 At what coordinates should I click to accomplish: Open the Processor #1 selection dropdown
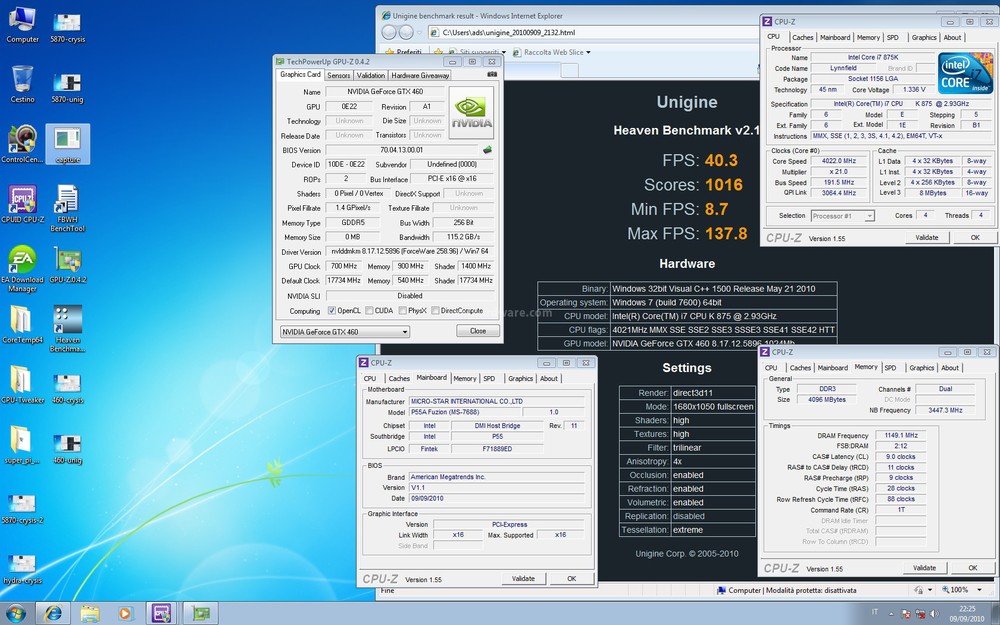[x=842, y=216]
